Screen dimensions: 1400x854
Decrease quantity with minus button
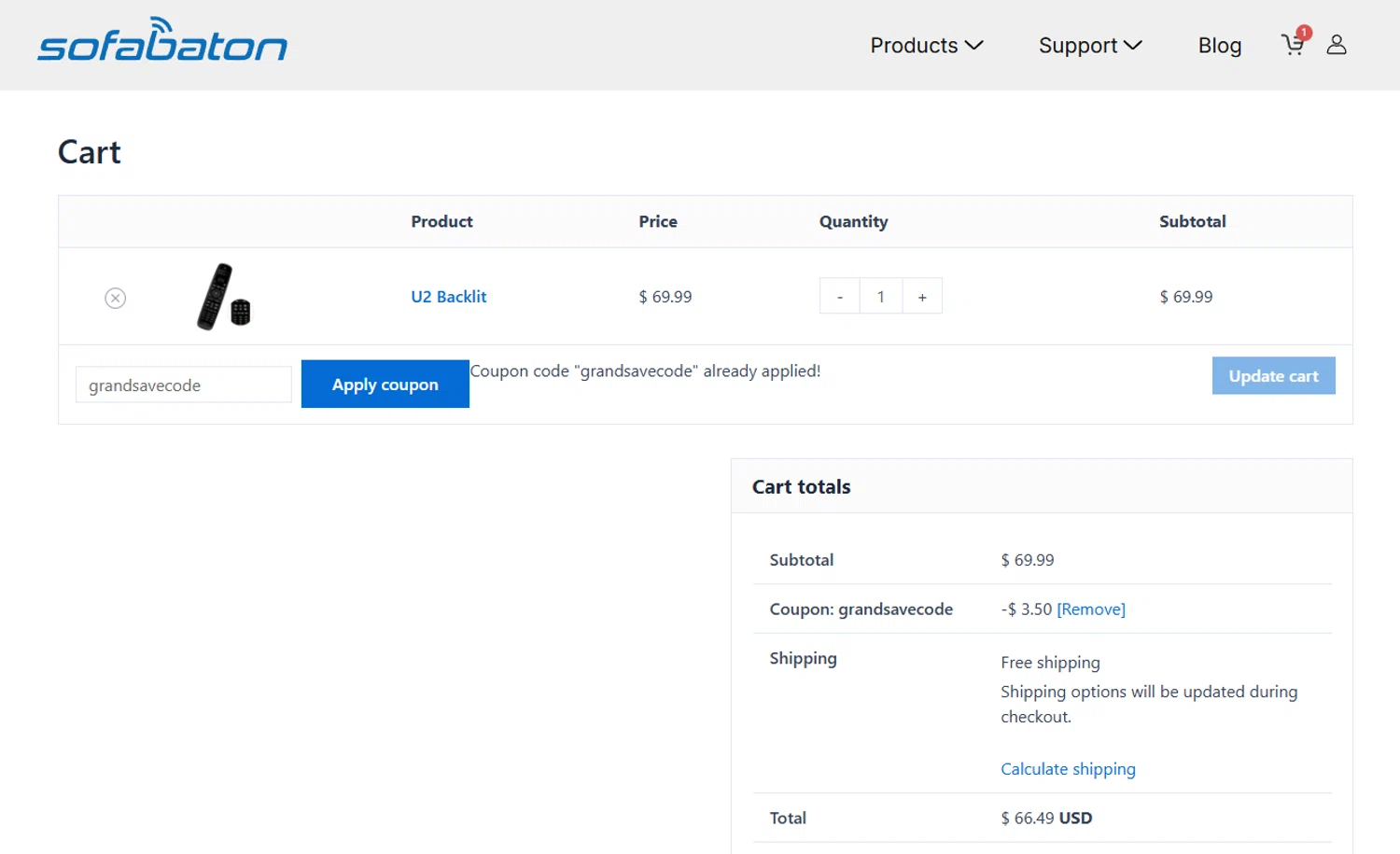[840, 297]
